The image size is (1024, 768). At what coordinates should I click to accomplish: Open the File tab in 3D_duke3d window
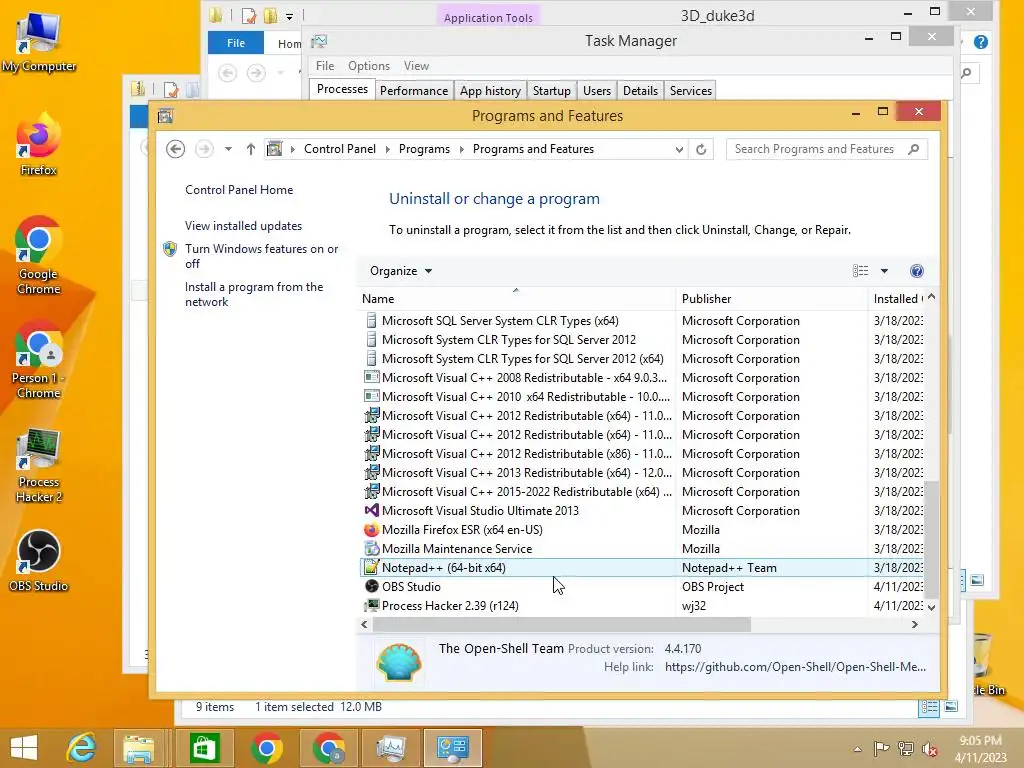(x=236, y=43)
